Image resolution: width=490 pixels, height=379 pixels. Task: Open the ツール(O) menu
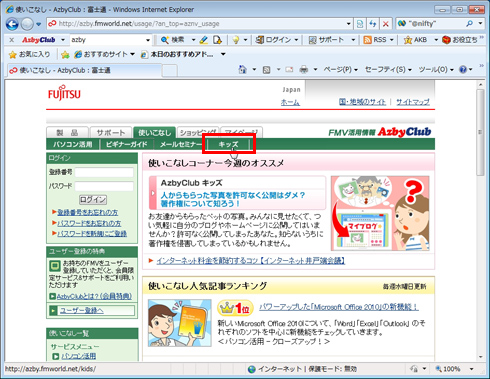[x=436, y=69]
